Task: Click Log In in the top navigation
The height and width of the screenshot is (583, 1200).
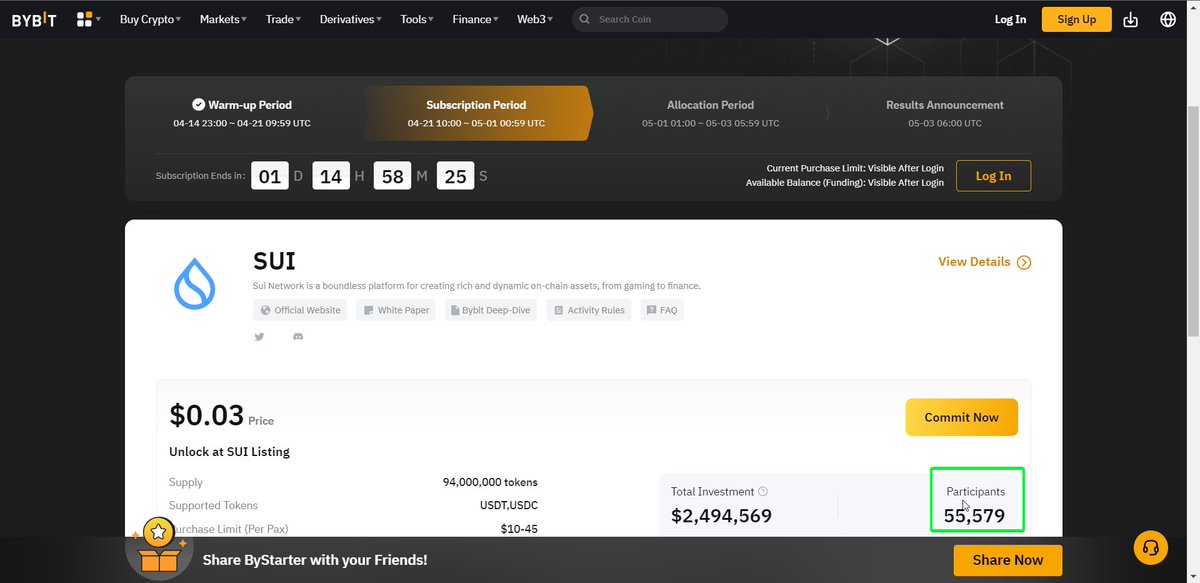Action: click(x=1010, y=19)
